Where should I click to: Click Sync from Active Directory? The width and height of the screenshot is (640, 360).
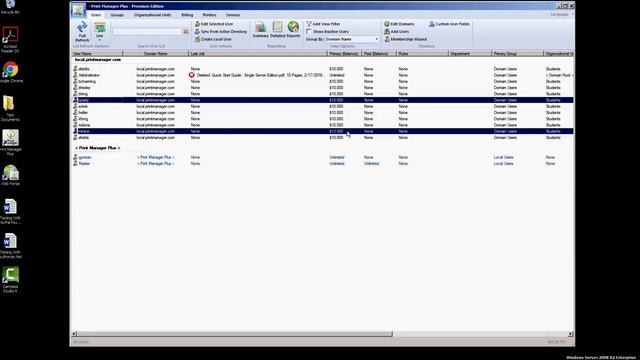tap(221, 31)
